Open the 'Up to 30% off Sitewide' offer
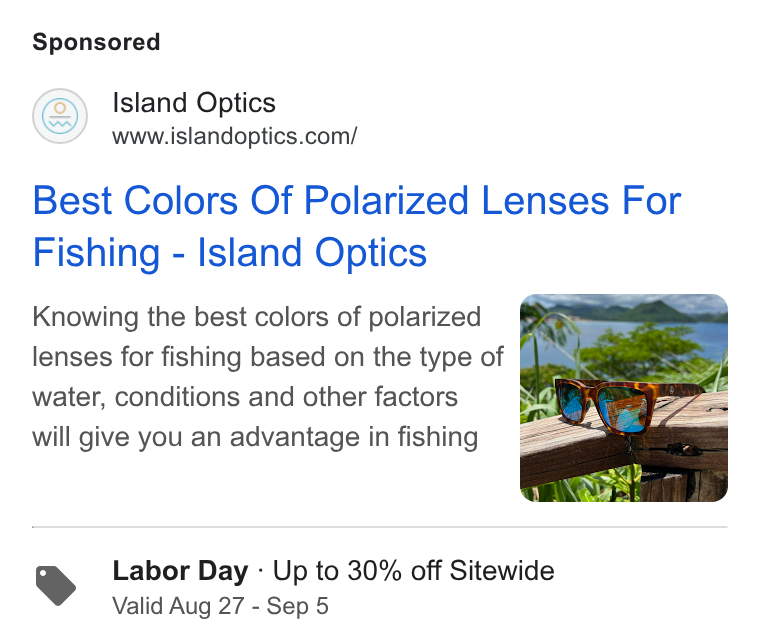This screenshot has width=760, height=644. (413, 570)
